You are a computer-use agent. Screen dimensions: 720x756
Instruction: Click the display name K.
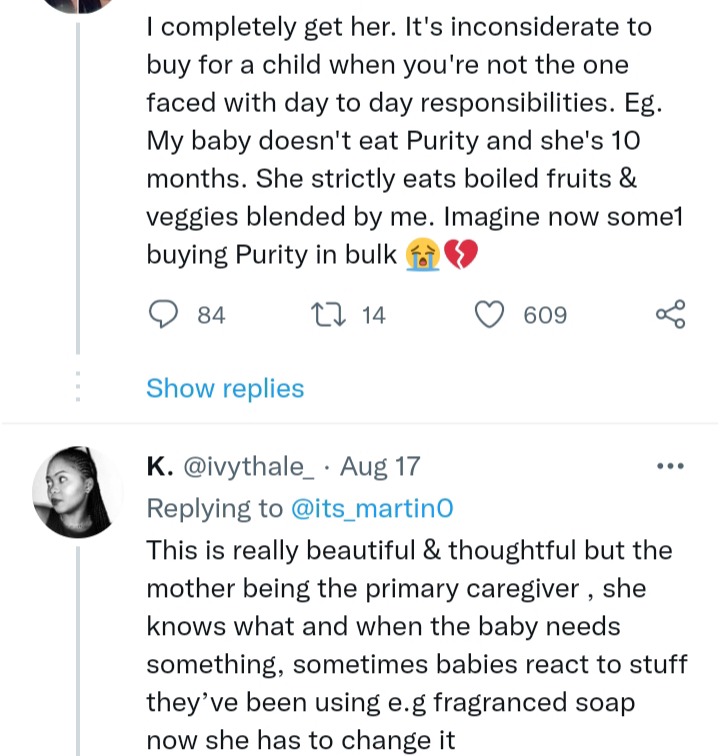coord(160,466)
